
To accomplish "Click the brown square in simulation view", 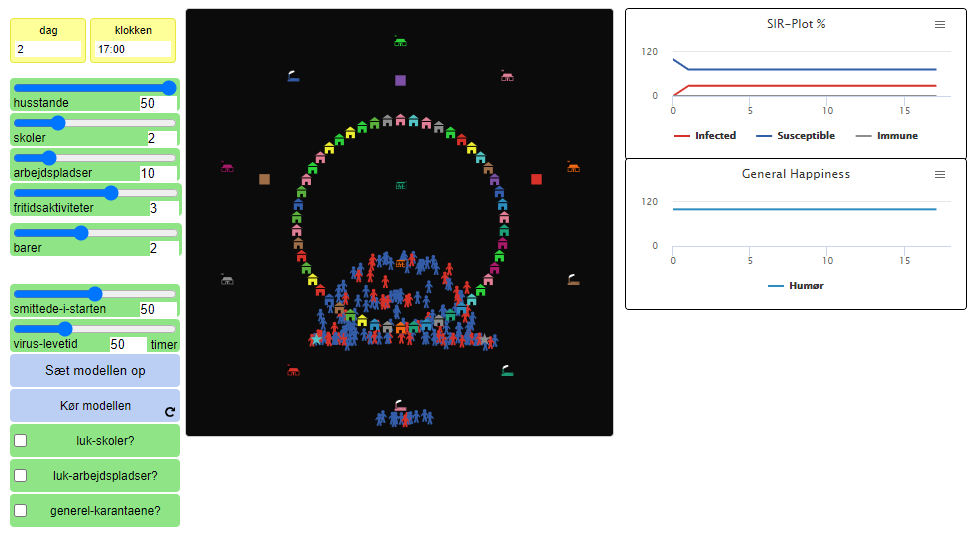I will point(264,179).
